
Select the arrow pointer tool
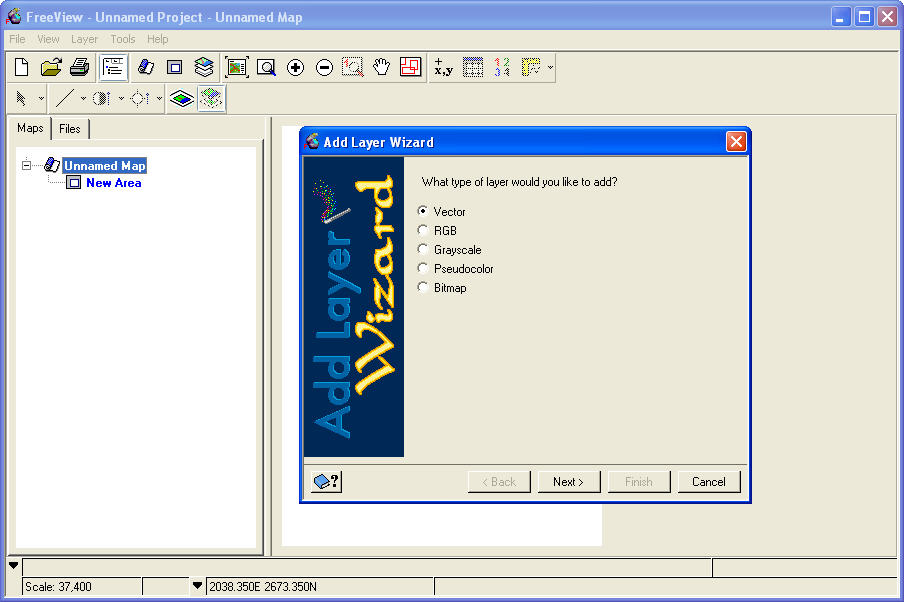(x=22, y=99)
